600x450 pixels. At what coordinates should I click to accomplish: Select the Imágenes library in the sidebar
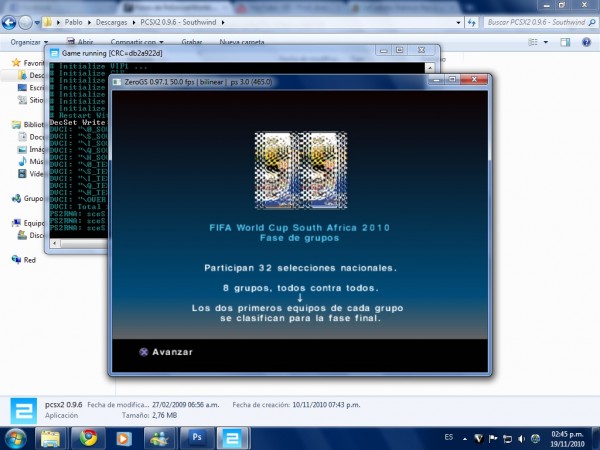click(31, 149)
